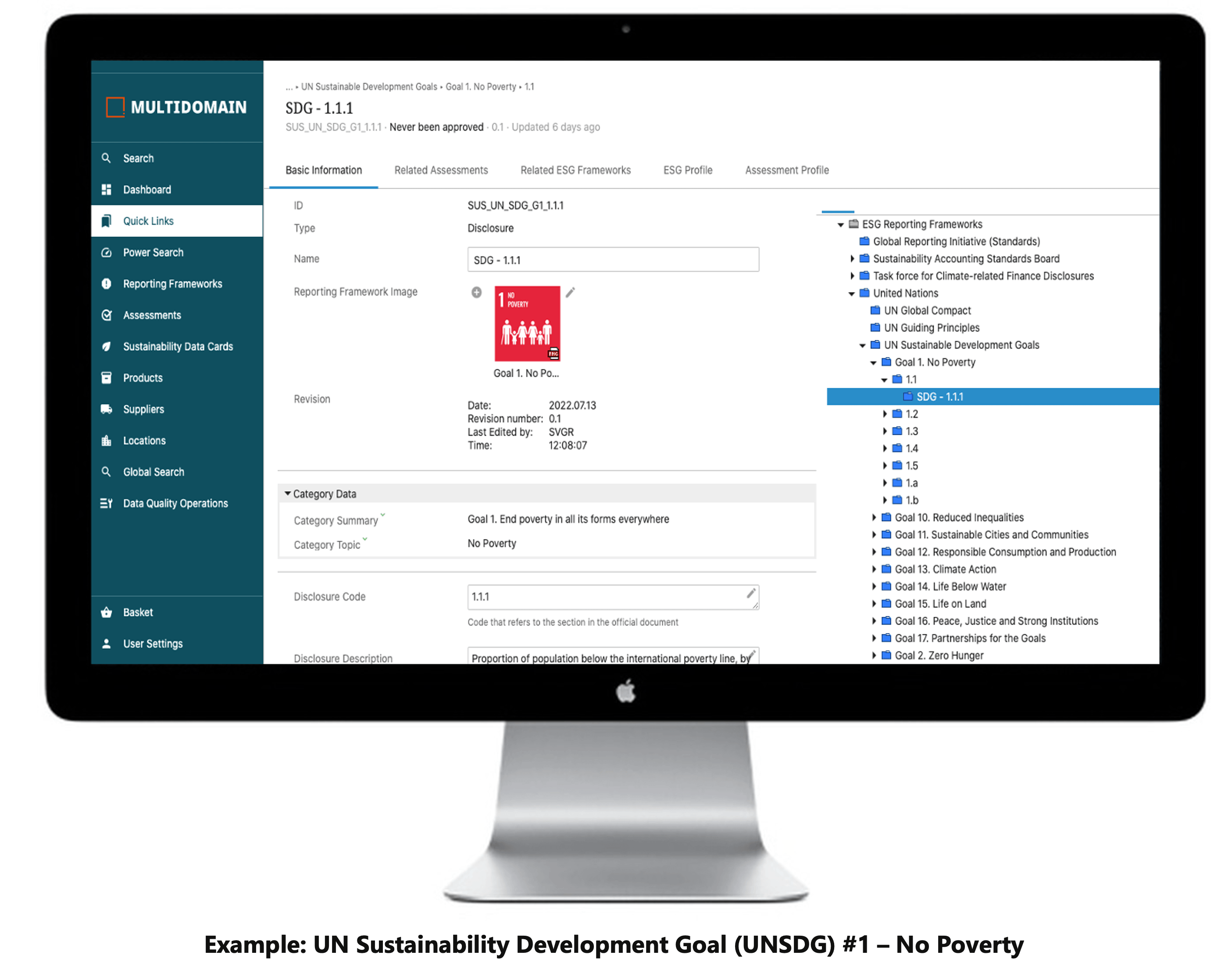Select Goal 17. Partnerships for the Goals
The image size is (1232, 973).
pos(970,638)
